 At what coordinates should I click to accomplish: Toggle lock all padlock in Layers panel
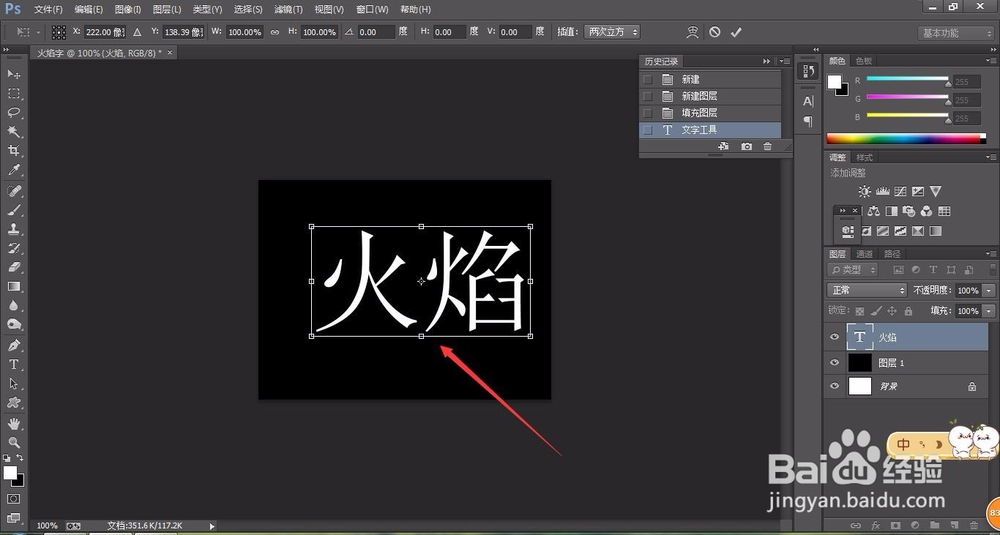(x=908, y=311)
